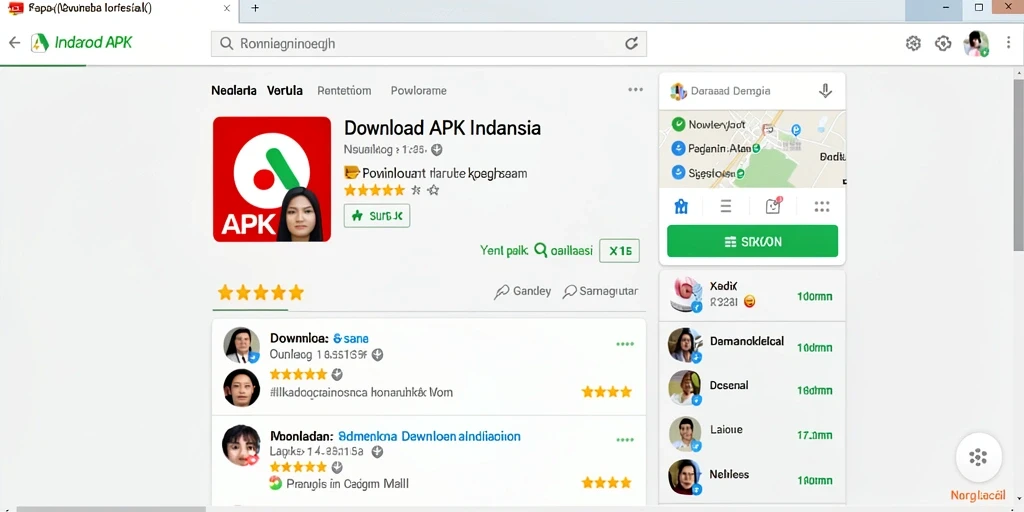Viewport: 1024px width, 512px height.
Task: Click the map preview in the side card
Action: coord(752,148)
